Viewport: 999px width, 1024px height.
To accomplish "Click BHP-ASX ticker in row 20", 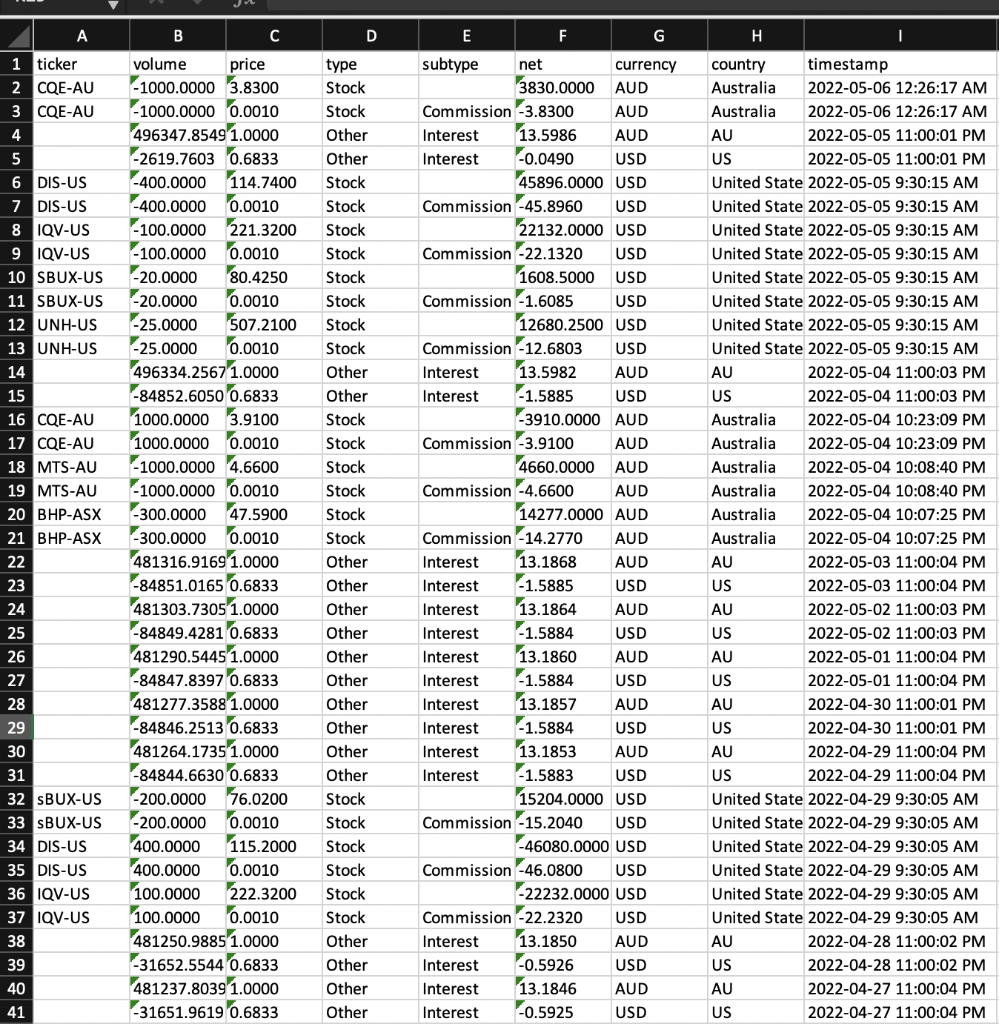I will [82, 515].
